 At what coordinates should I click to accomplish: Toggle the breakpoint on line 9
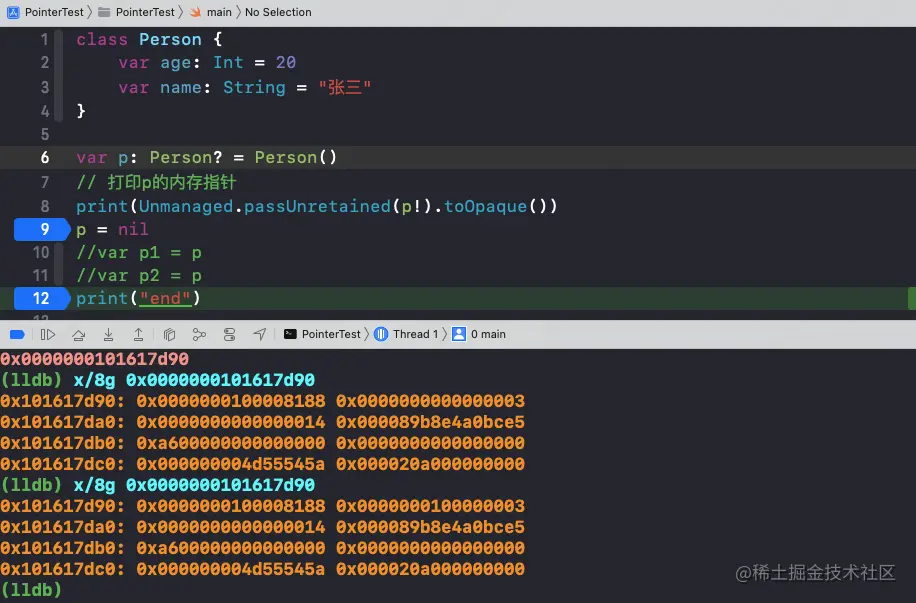[x=41, y=229]
